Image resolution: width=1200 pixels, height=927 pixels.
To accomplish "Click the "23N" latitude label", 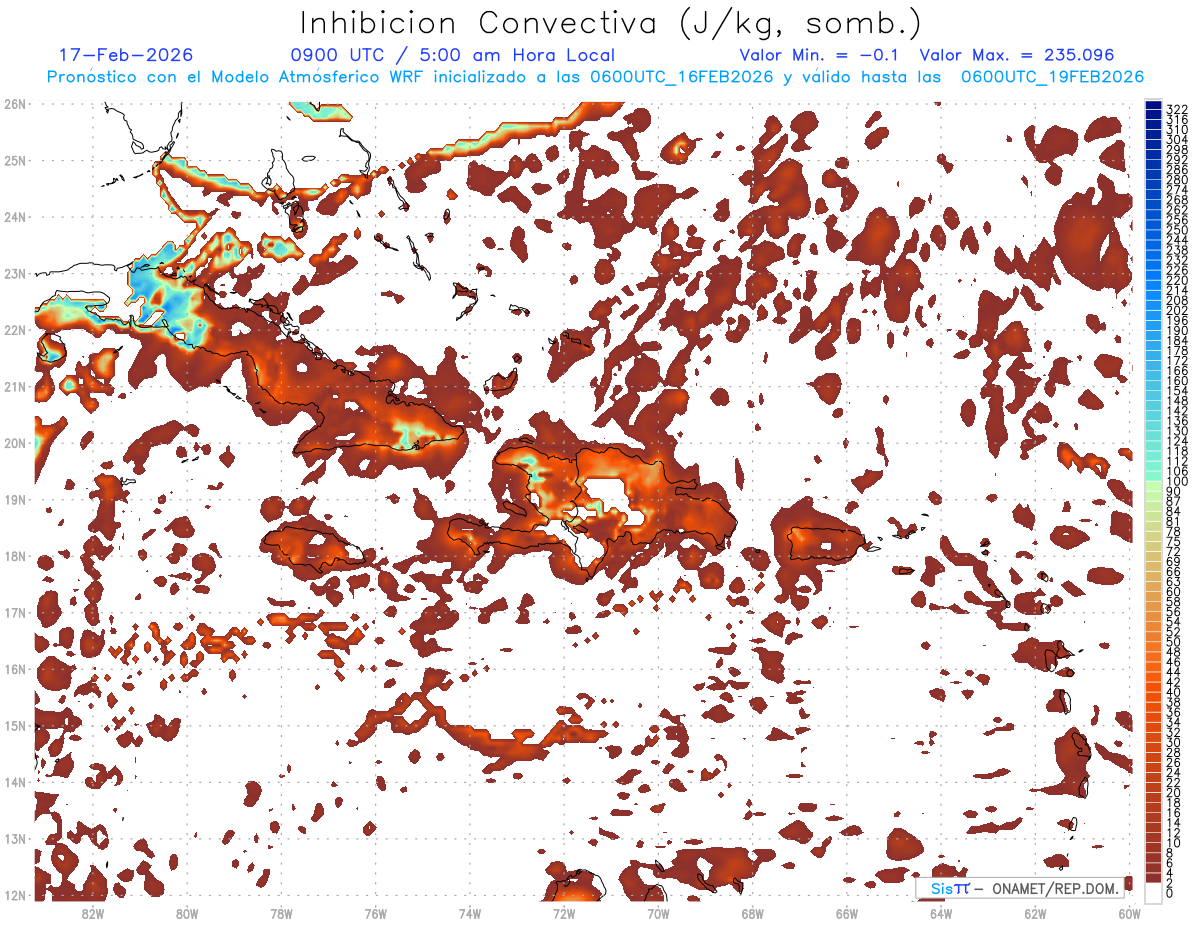I will click(15, 273).
